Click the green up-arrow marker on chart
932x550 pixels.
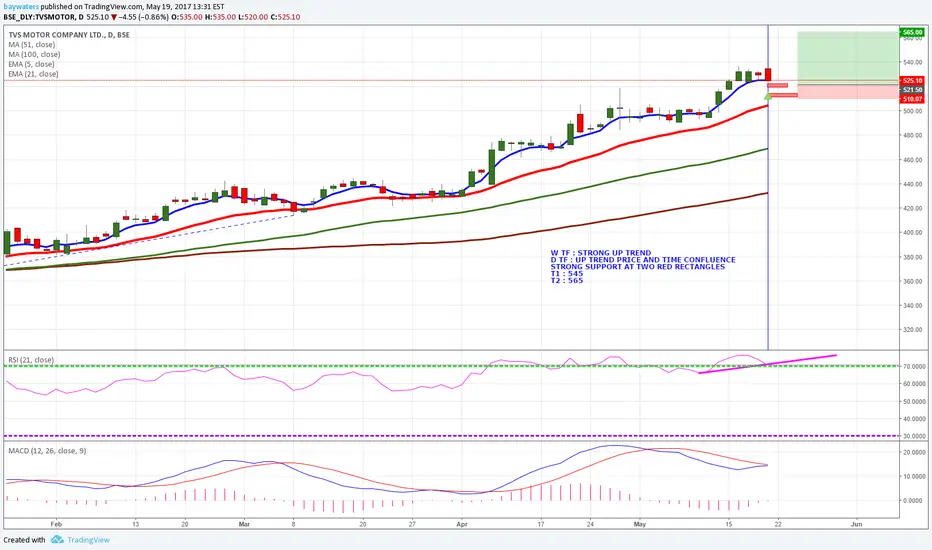coord(768,96)
